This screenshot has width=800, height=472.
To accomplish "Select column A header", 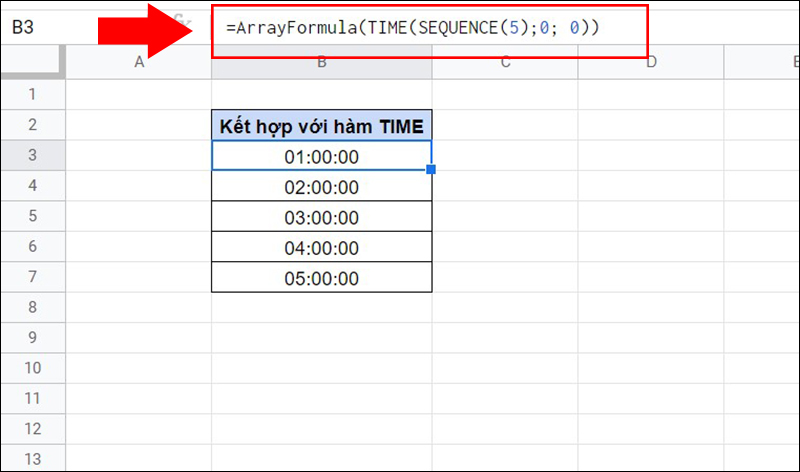I will (x=139, y=62).
